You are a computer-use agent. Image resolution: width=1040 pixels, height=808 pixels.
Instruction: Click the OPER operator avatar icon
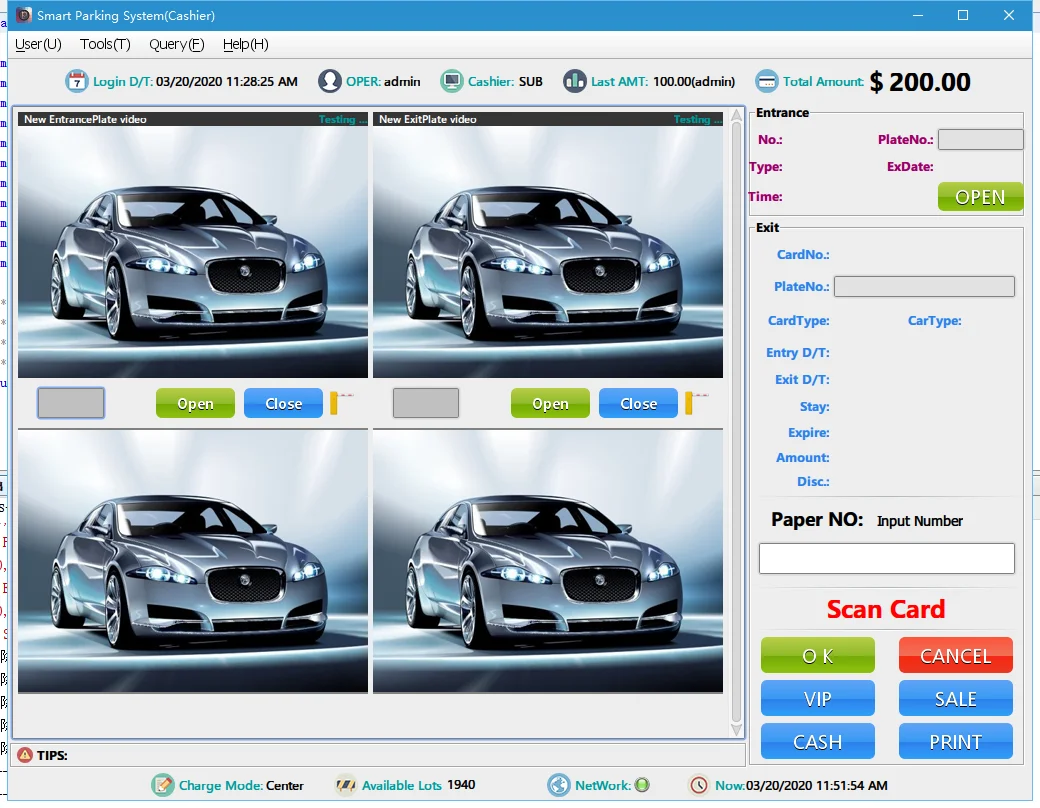[x=329, y=81]
